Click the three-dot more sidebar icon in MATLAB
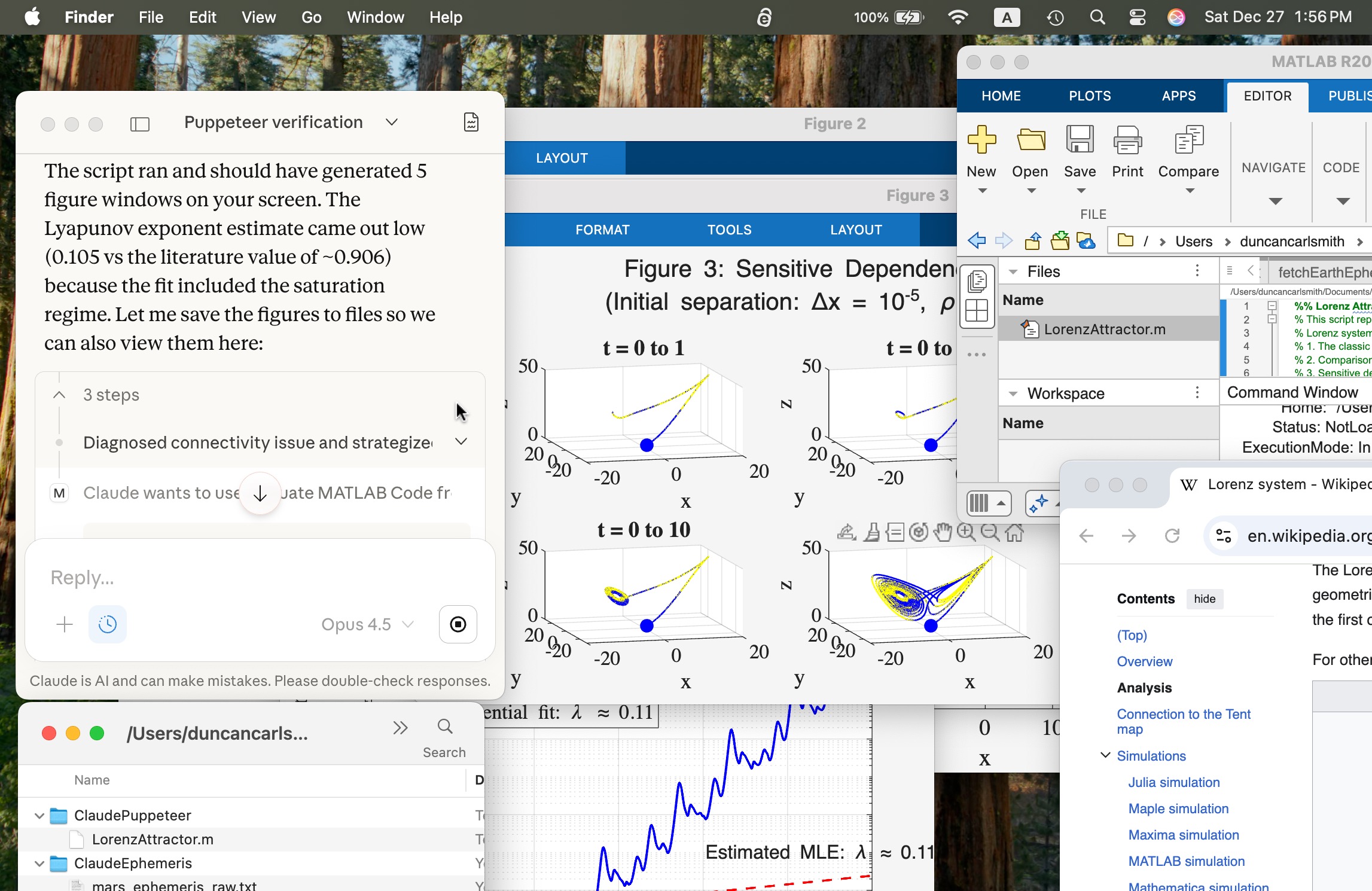This screenshot has height=891, width=1372. 977,355
